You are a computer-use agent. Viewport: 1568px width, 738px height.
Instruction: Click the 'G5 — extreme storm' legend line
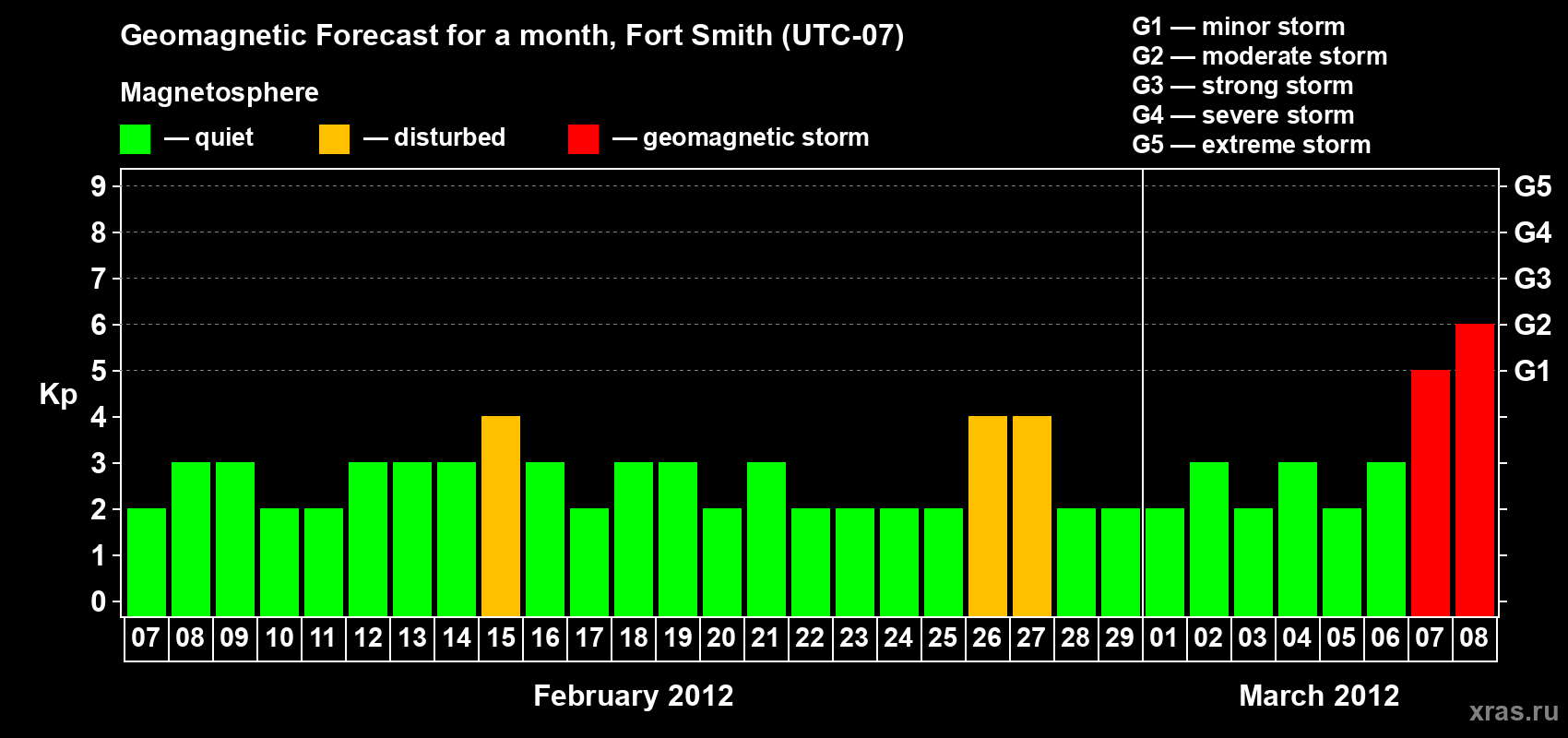pyautogui.click(x=1251, y=145)
